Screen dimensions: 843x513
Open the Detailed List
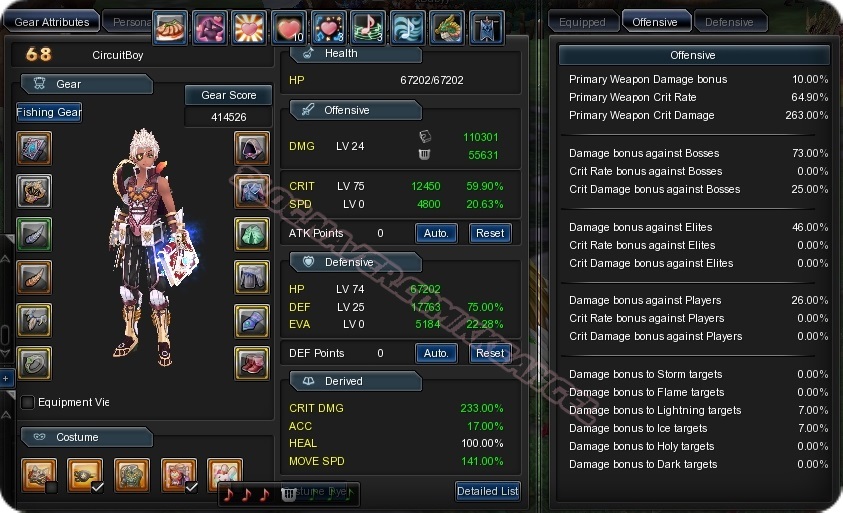488,491
